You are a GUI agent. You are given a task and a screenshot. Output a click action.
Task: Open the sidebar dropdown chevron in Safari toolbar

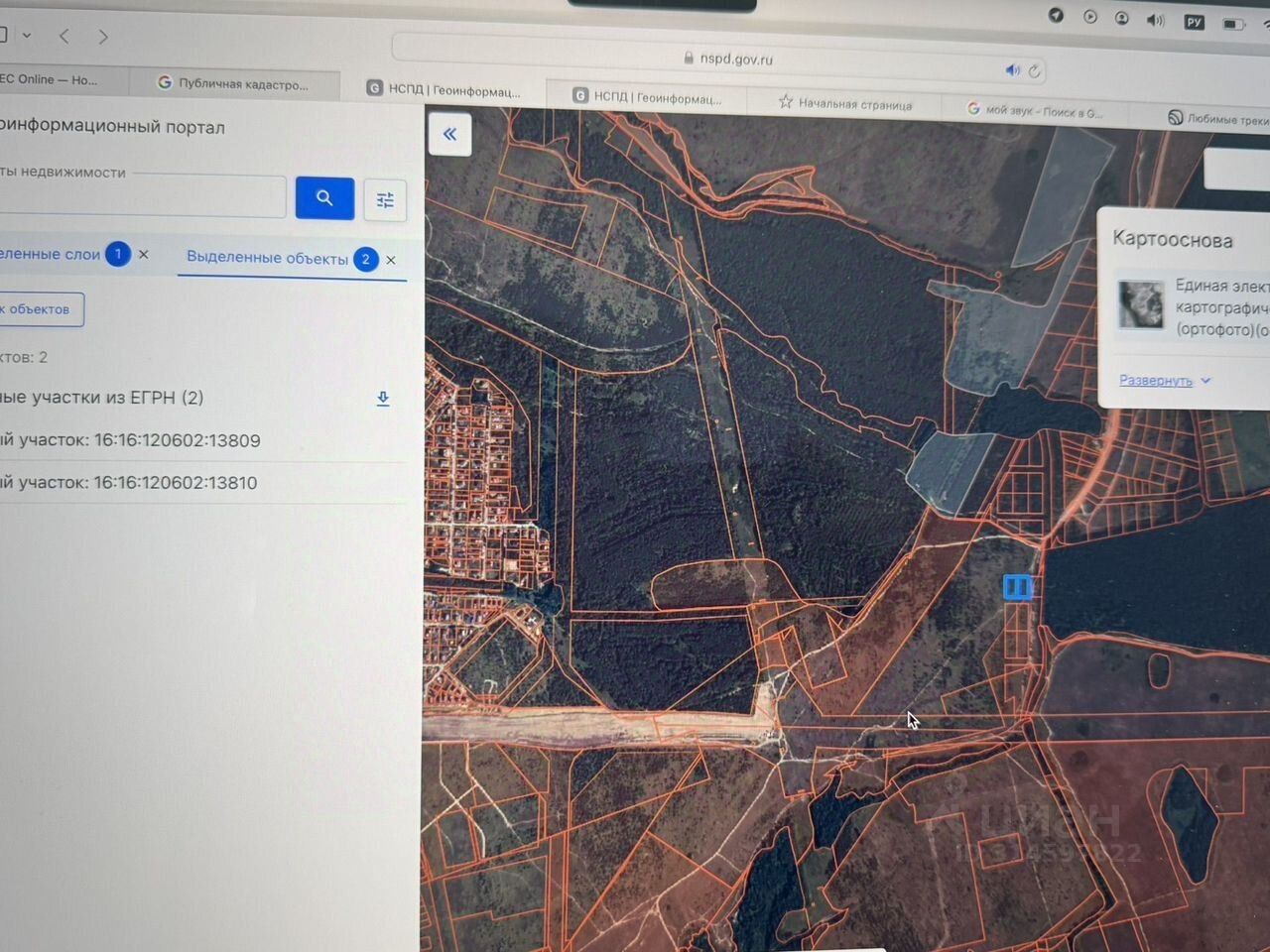(x=27, y=36)
